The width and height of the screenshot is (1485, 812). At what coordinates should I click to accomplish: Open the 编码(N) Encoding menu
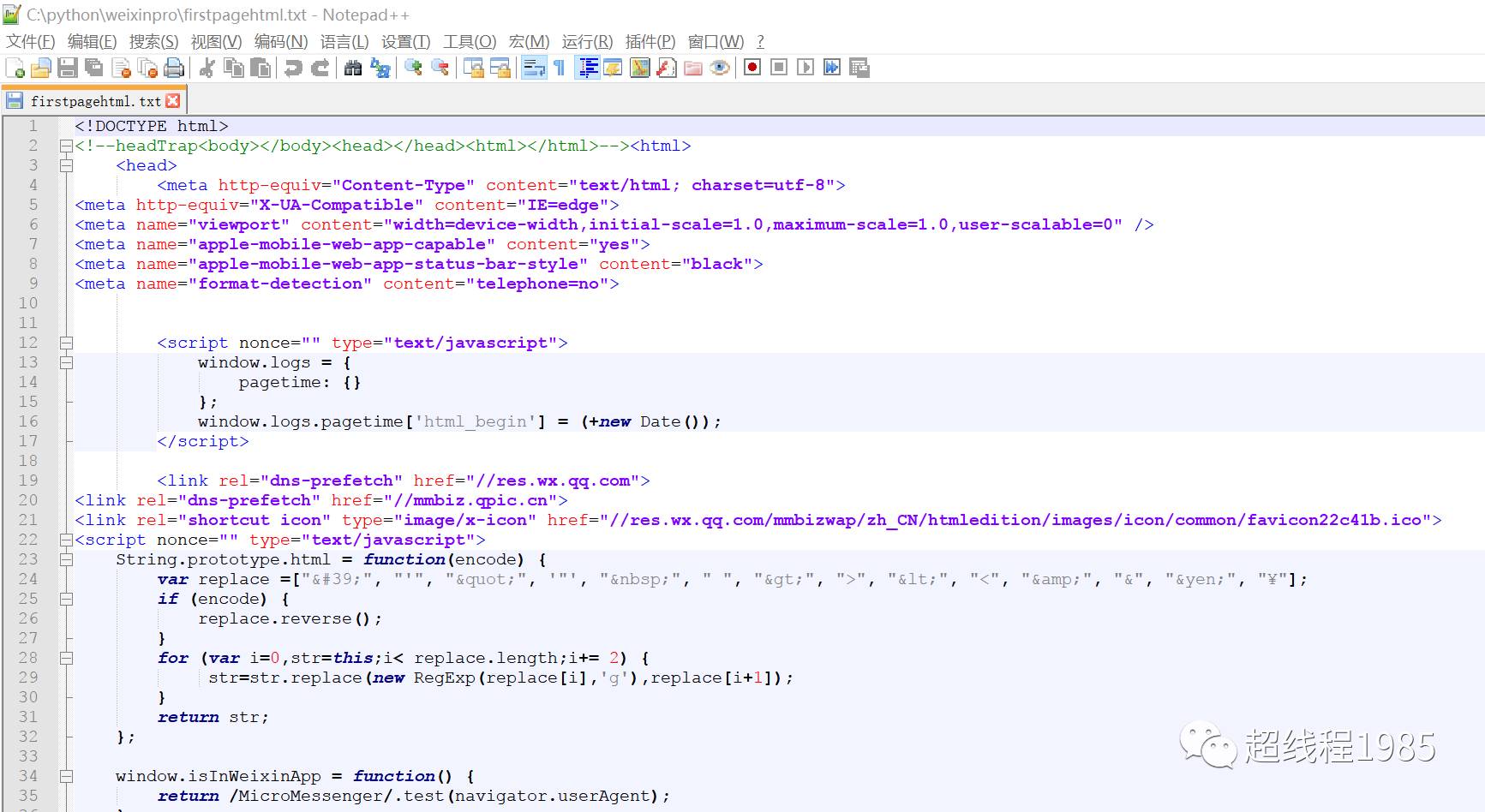tap(280, 41)
